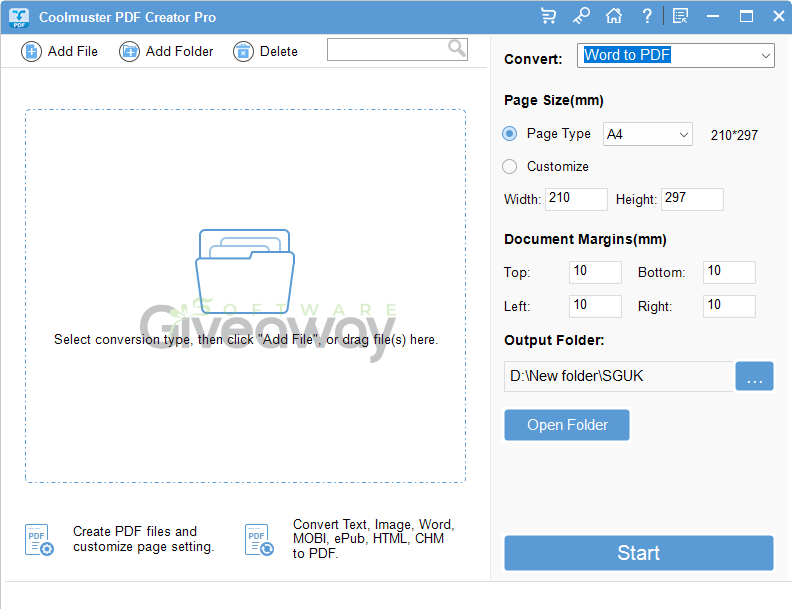
Task: Click the Start button
Action: point(638,553)
